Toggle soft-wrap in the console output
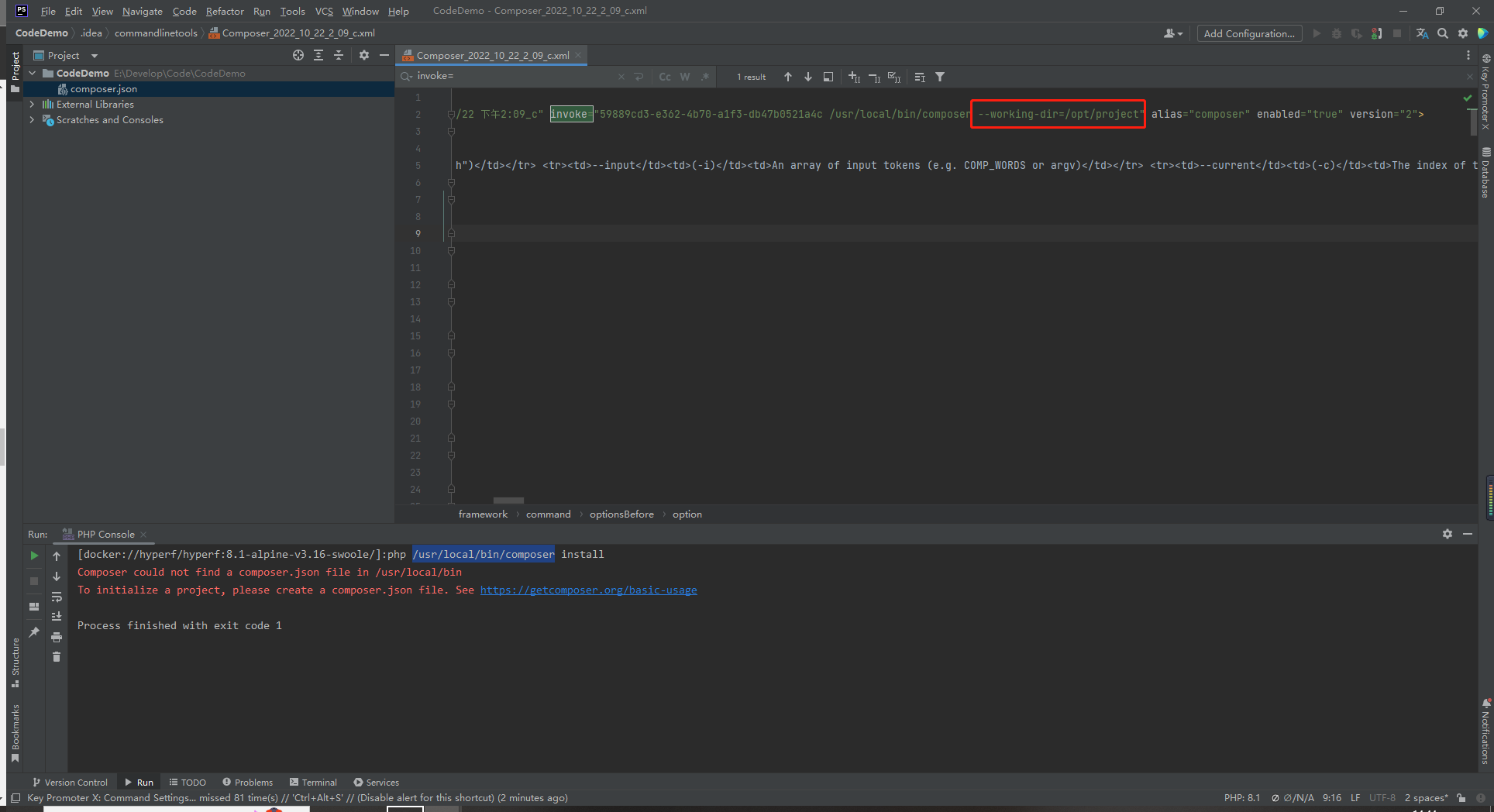Viewport: 1494px width, 812px height. [x=57, y=597]
